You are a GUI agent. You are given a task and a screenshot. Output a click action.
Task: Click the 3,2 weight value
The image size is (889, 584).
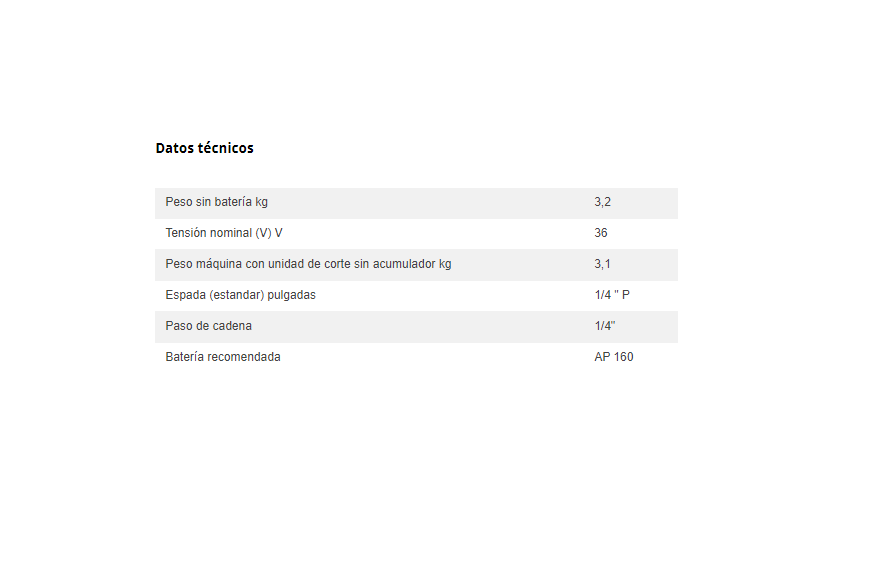click(602, 202)
